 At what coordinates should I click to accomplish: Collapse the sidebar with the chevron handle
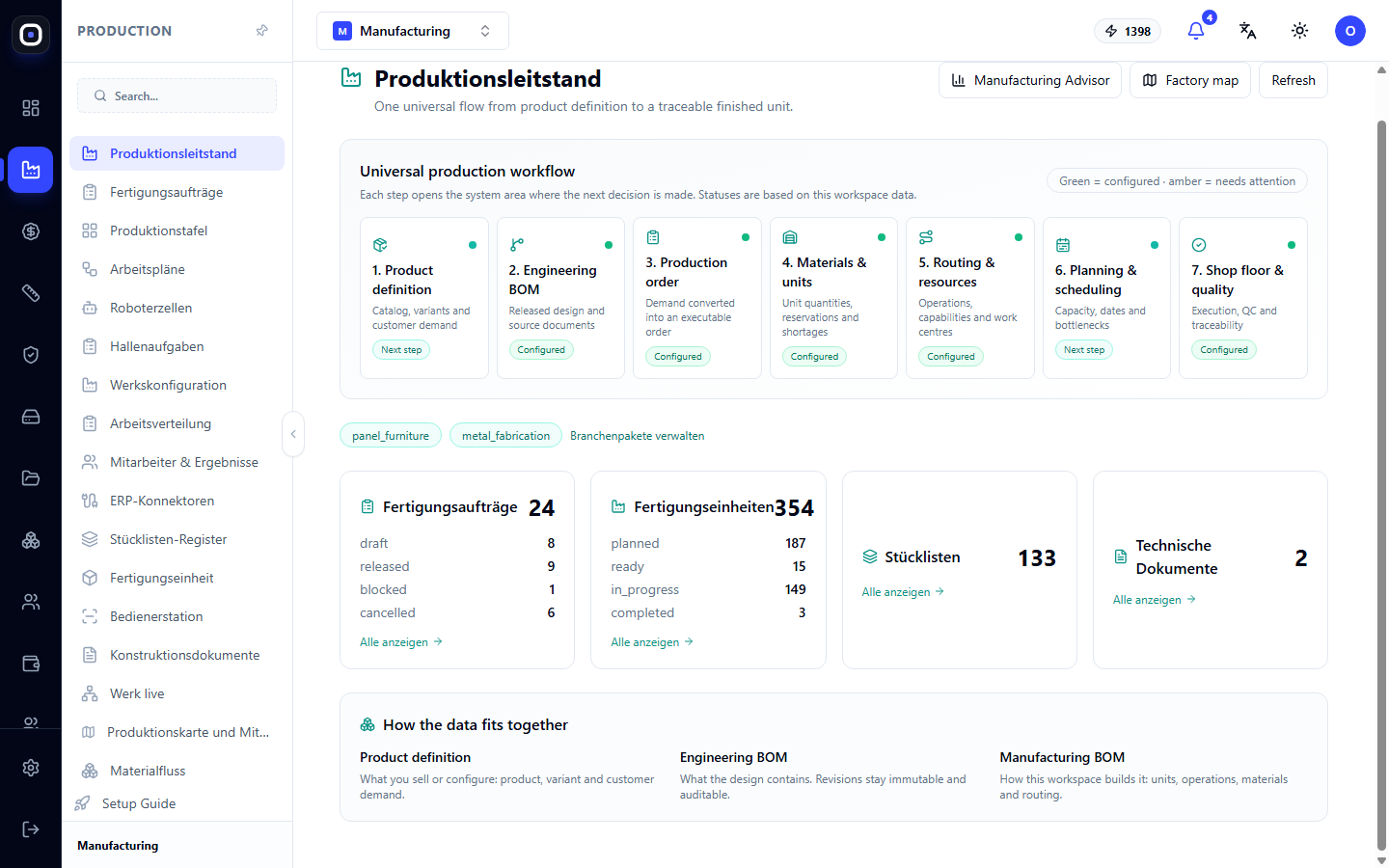coord(293,434)
